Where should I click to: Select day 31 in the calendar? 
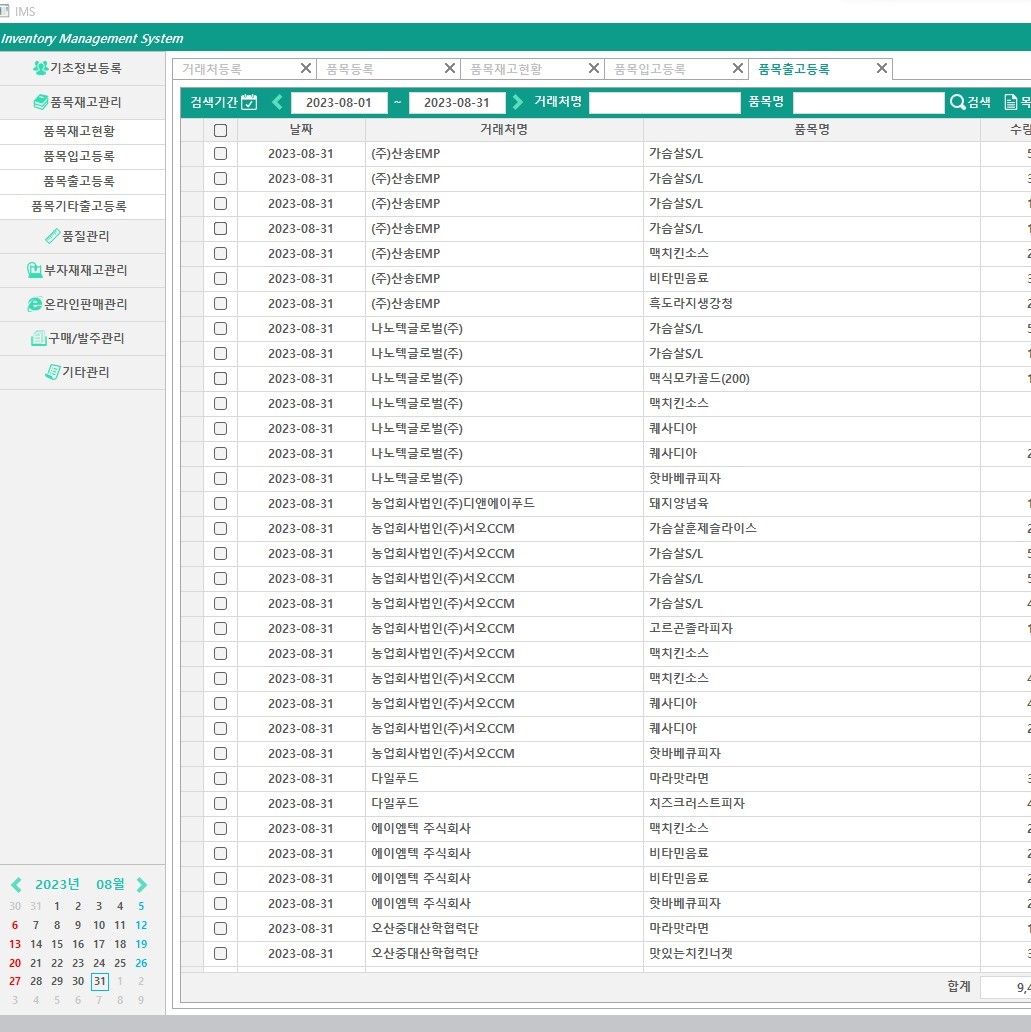pyautogui.click(x=99, y=981)
